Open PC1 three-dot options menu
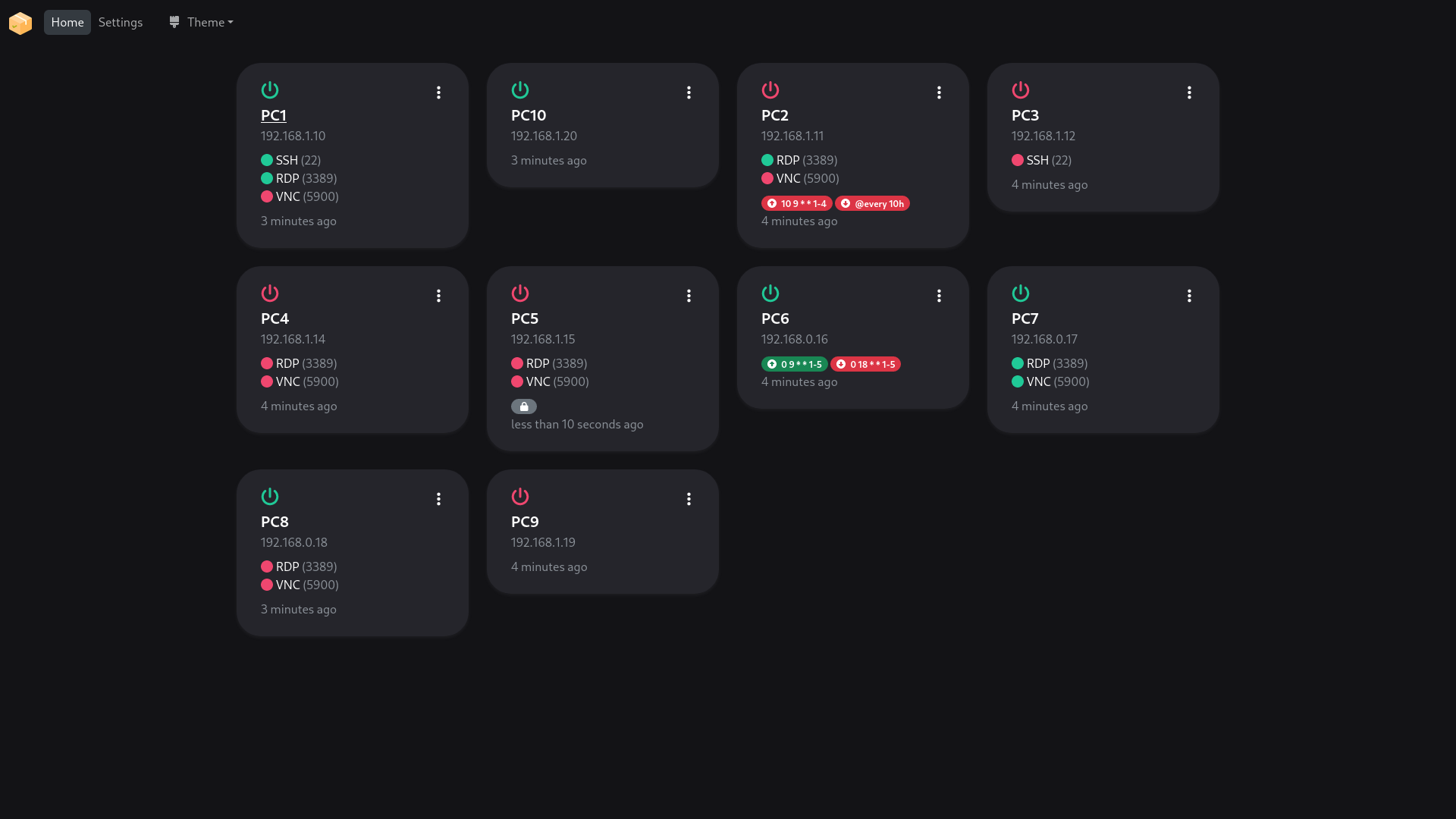This screenshot has width=1456, height=819. coord(438,93)
